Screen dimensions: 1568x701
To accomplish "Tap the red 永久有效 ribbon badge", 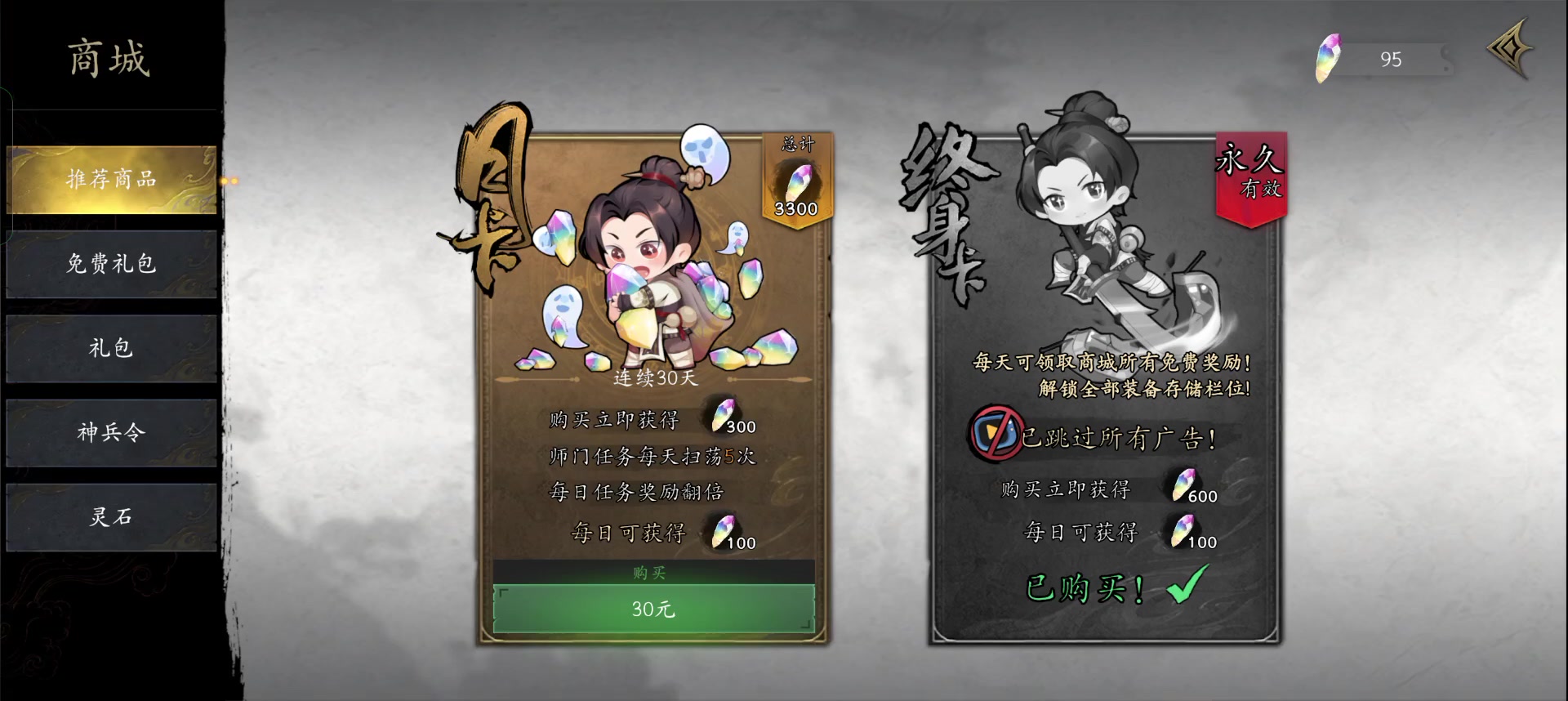I will pyautogui.click(x=1251, y=177).
